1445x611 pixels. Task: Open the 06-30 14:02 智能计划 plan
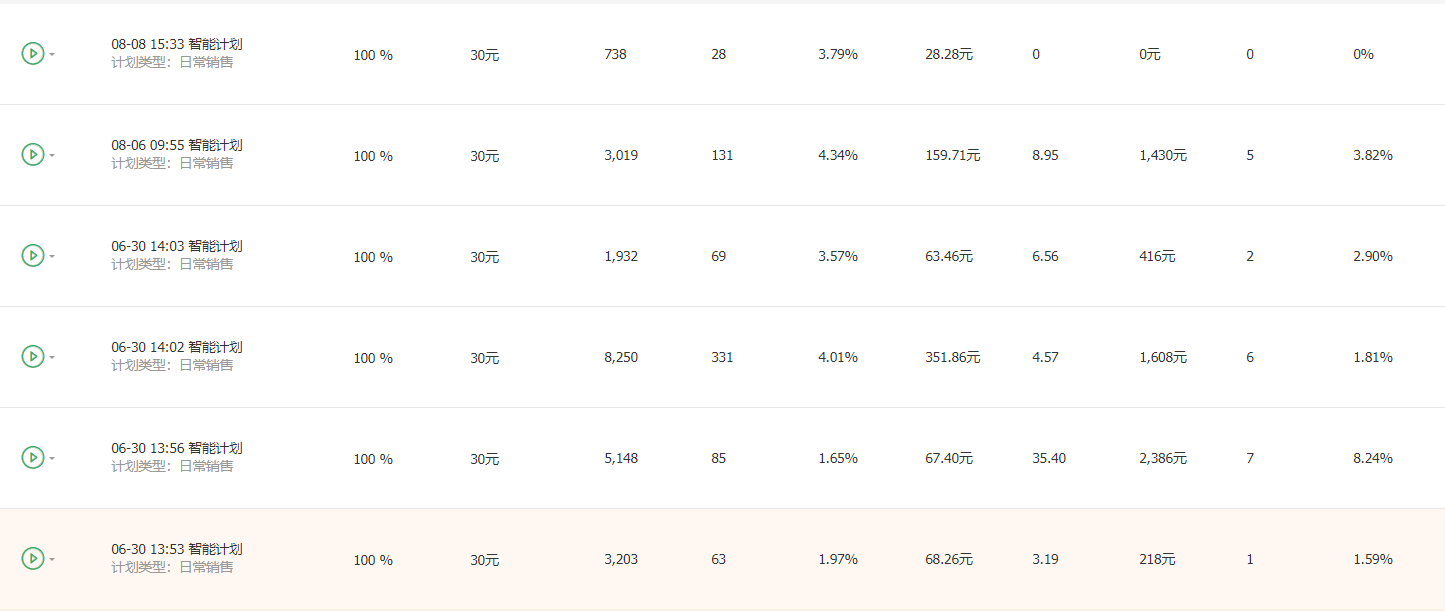tap(177, 347)
